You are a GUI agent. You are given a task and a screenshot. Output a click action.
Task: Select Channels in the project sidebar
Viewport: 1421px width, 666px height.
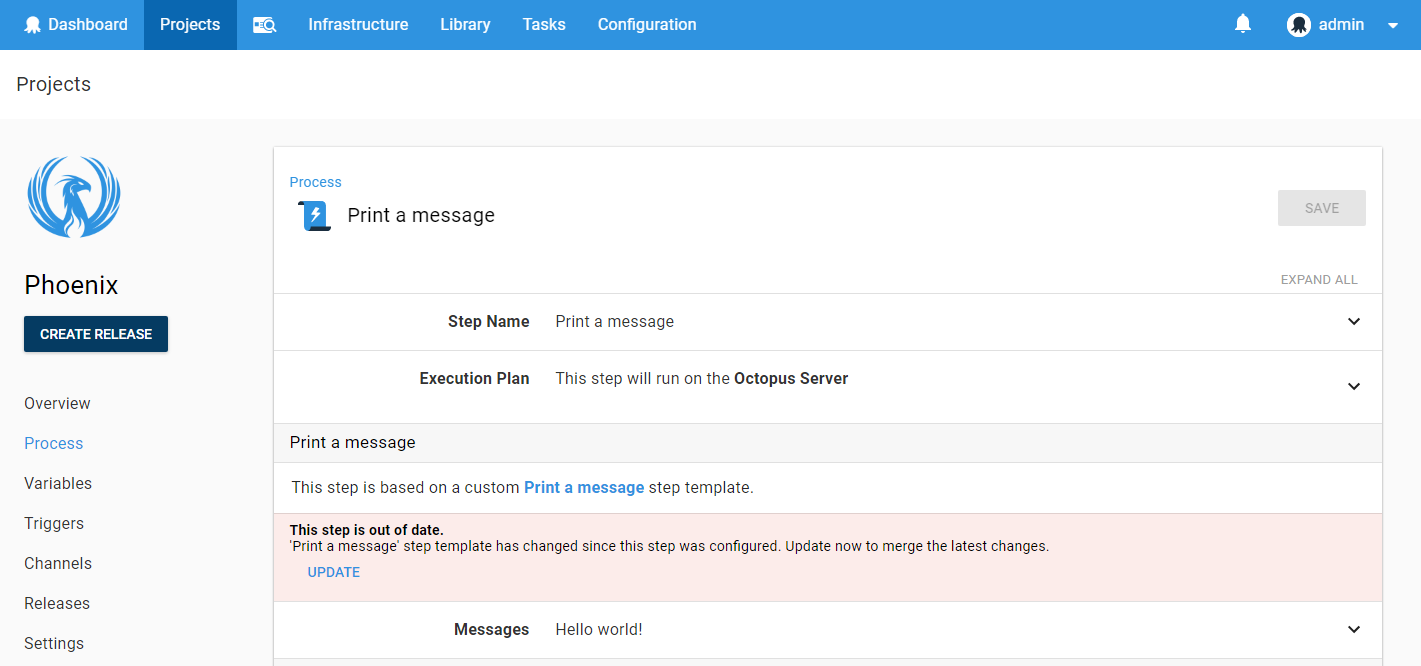[x=57, y=563]
